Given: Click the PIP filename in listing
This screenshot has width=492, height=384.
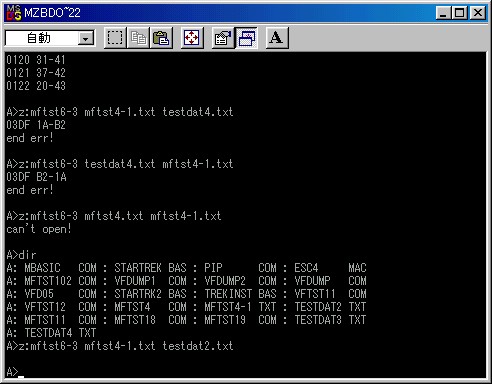Looking at the screenshot, I should click(213, 268).
